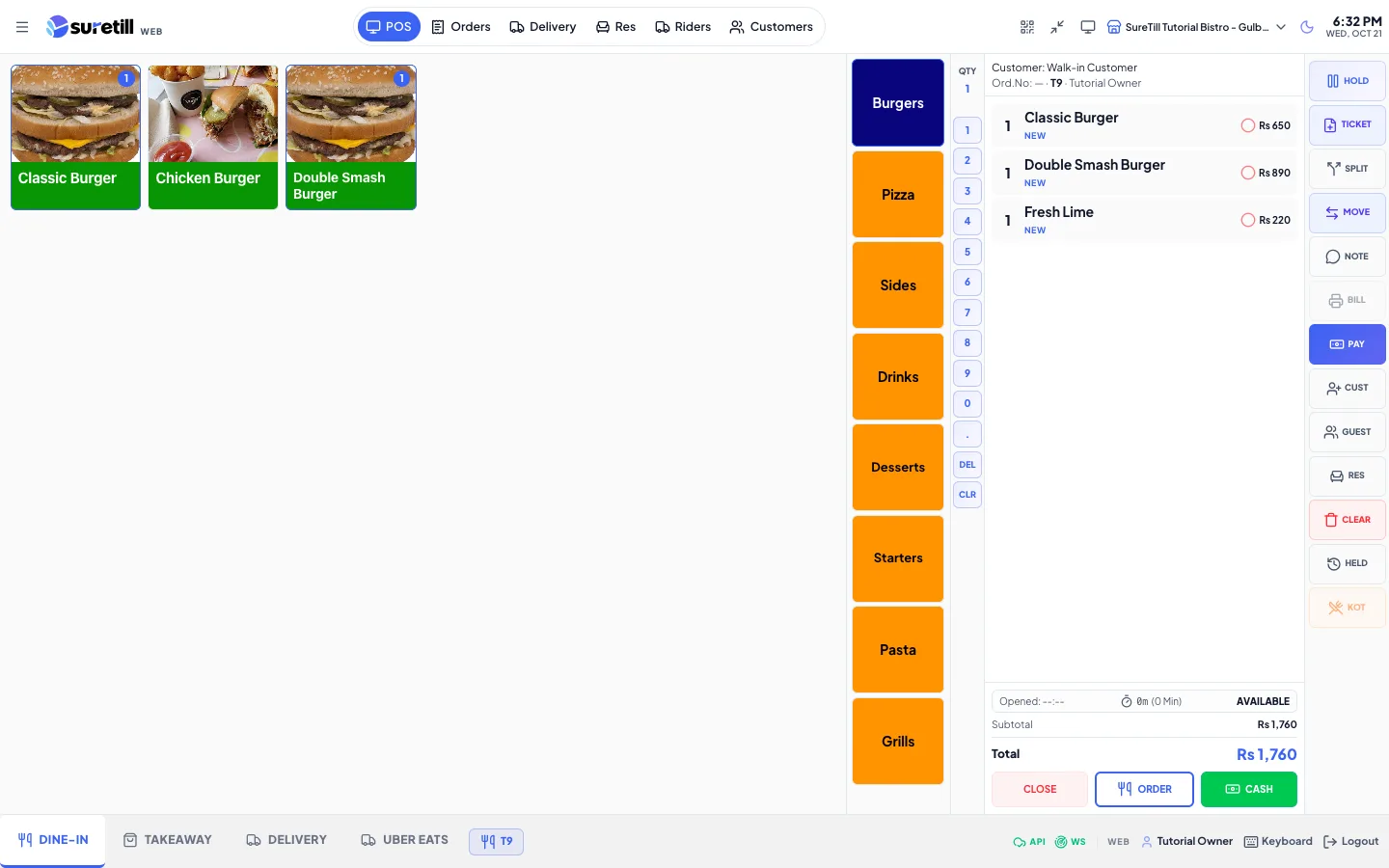Click the TICKET action button
Image resolution: width=1389 pixels, height=868 pixels.
point(1348,124)
